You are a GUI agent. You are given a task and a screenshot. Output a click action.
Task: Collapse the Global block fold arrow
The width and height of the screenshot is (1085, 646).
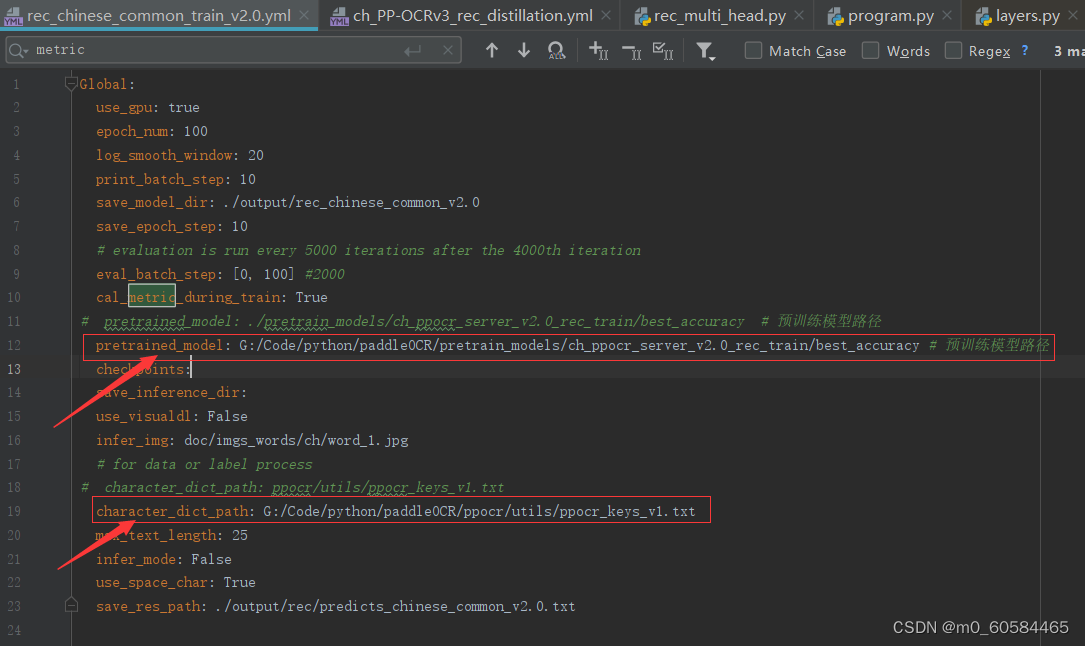click(70, 84)
